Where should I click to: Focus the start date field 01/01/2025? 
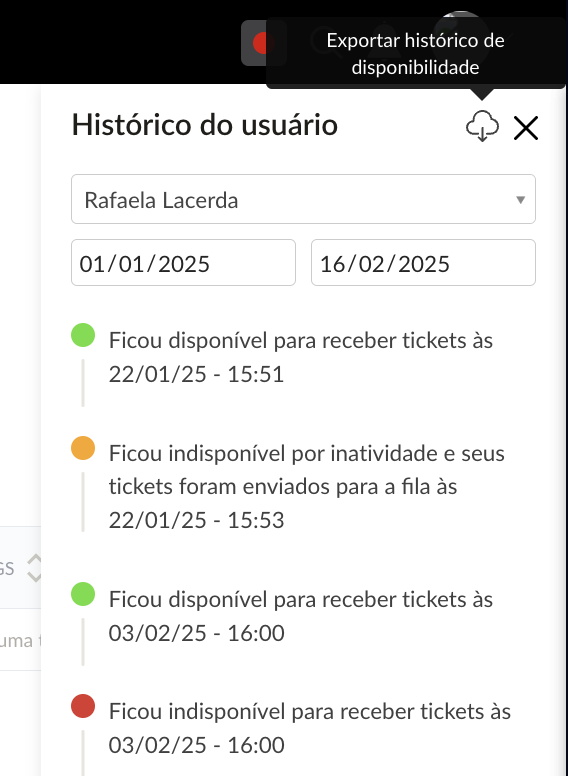(184, 263)
